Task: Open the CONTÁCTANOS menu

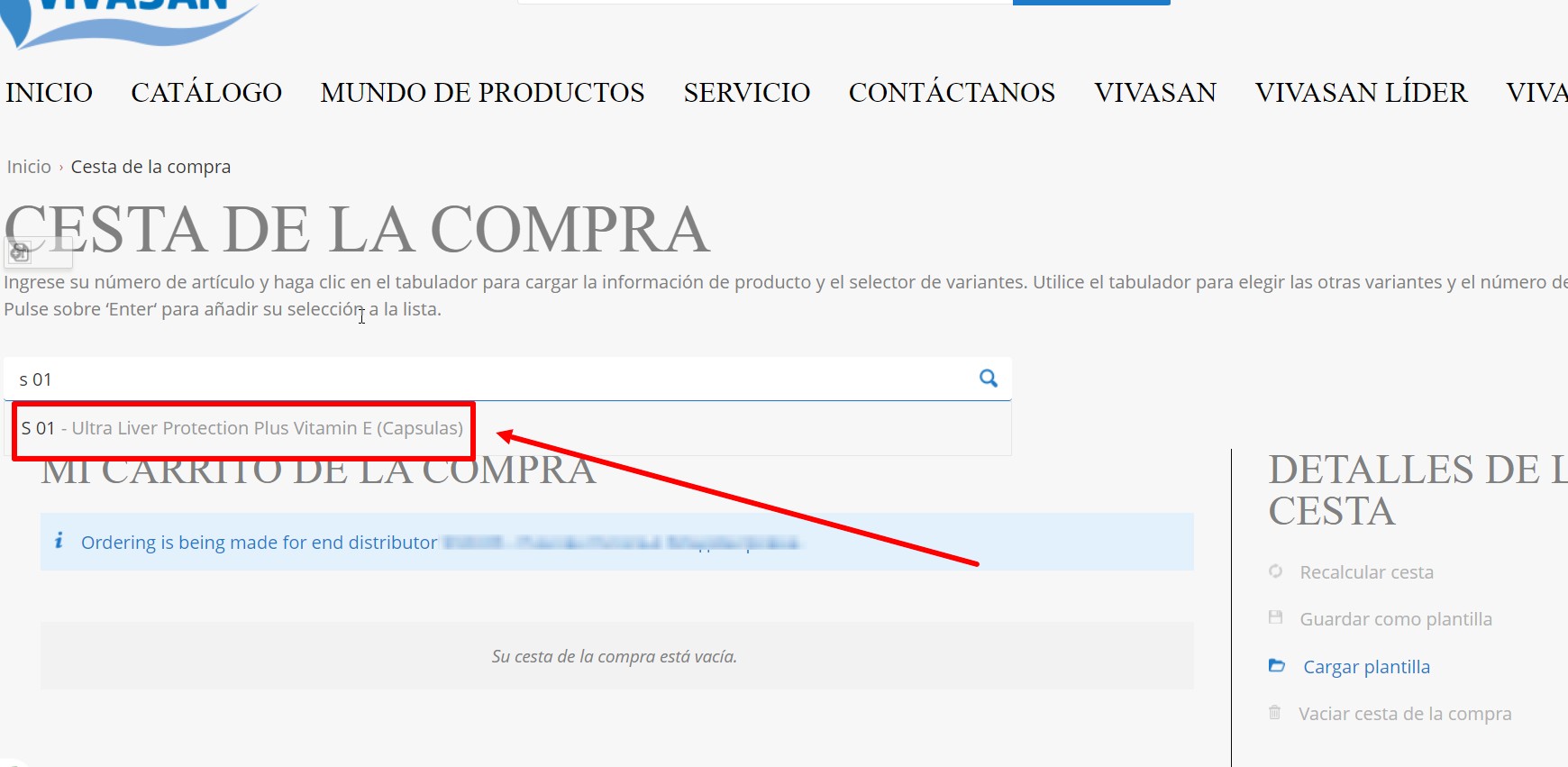Action: pyautogui.click(x=952, y=92)
